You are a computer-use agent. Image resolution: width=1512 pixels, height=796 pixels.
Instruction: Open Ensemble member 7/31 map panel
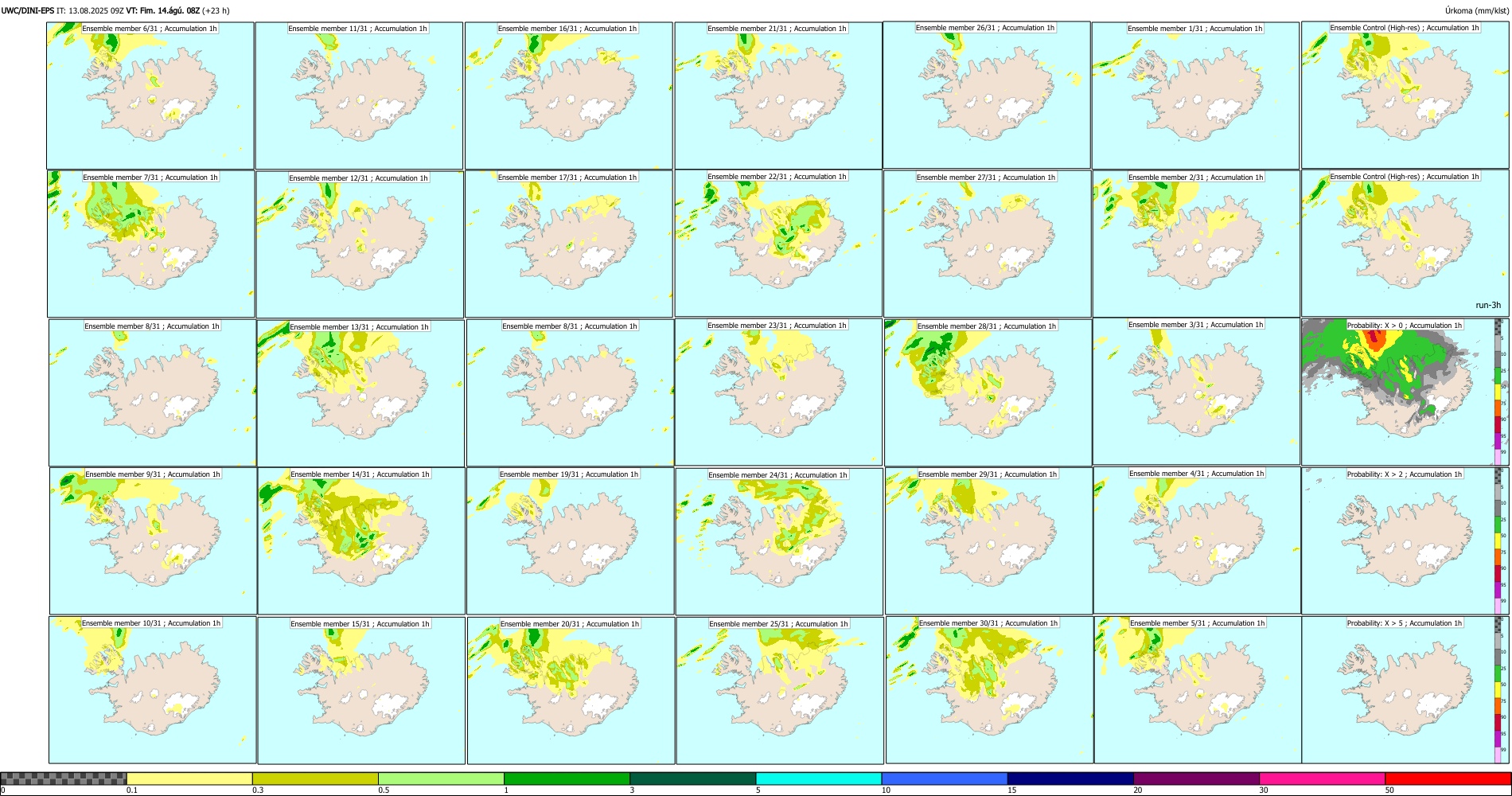(x=151, y=244)
